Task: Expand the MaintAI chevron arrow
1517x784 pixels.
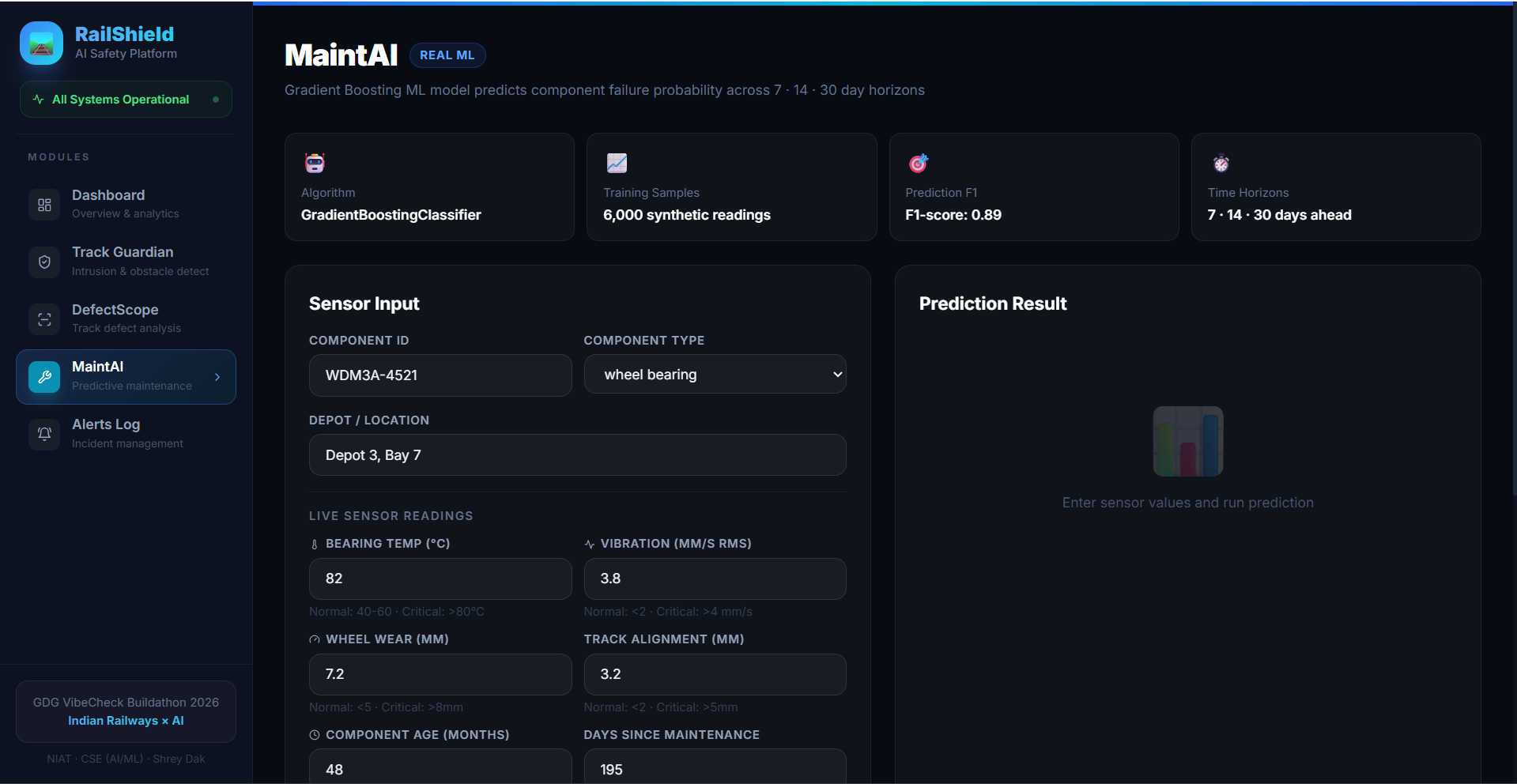Action: pos(217,377)
